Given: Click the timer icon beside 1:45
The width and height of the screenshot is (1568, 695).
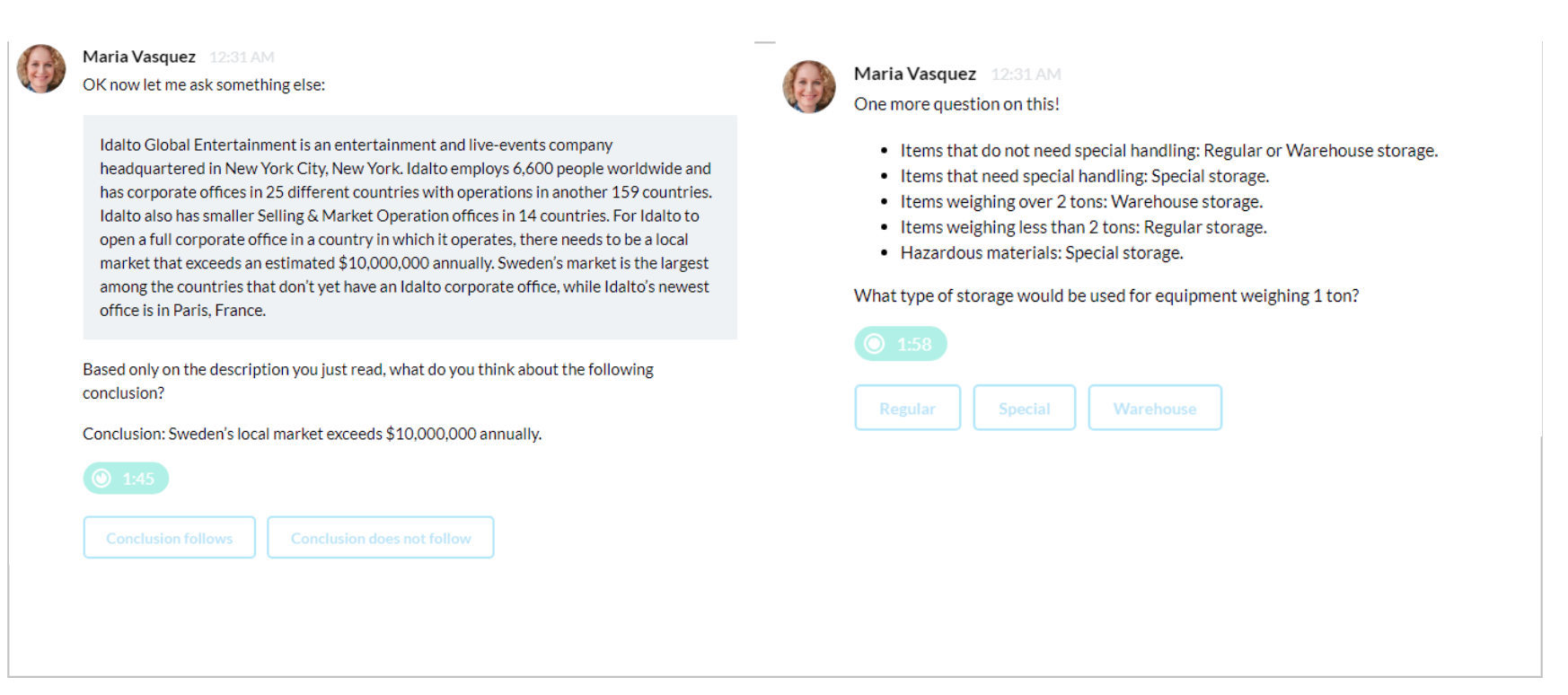Looking at the screenshot, I should tap(102, 479).
